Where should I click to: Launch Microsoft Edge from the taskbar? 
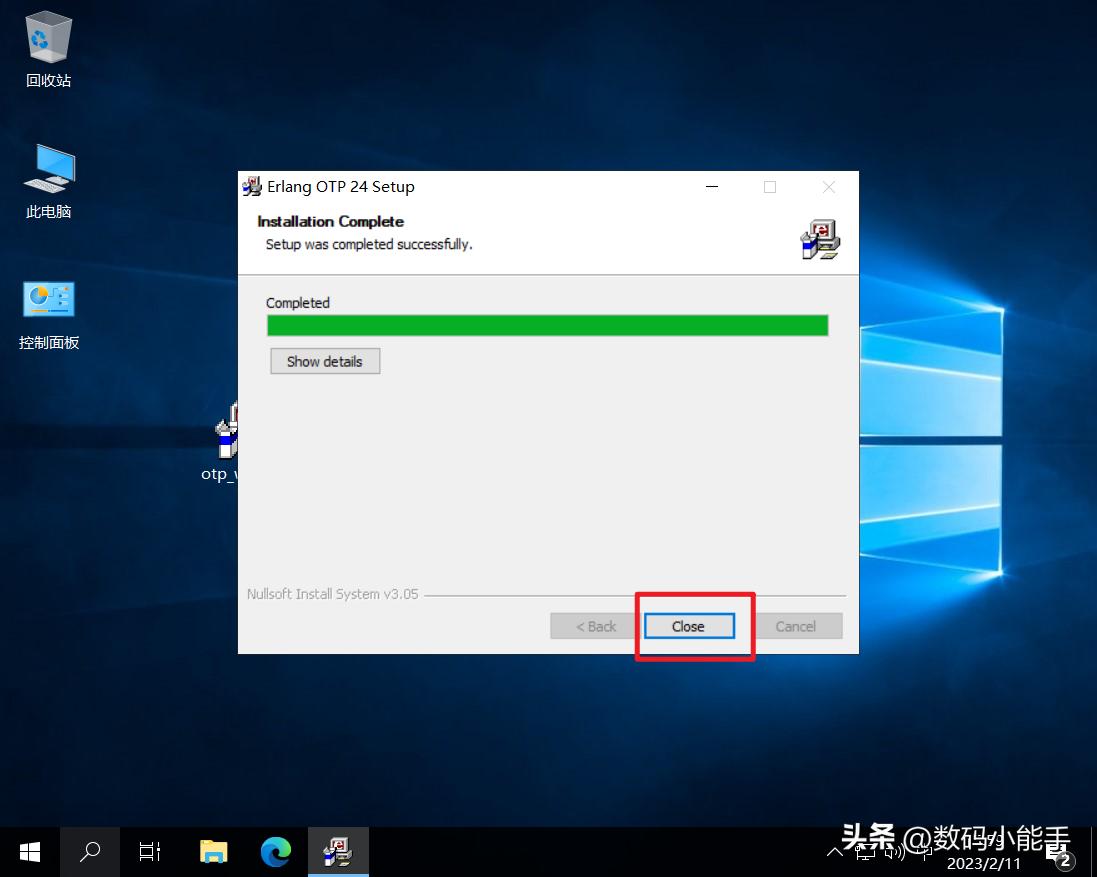276,852
